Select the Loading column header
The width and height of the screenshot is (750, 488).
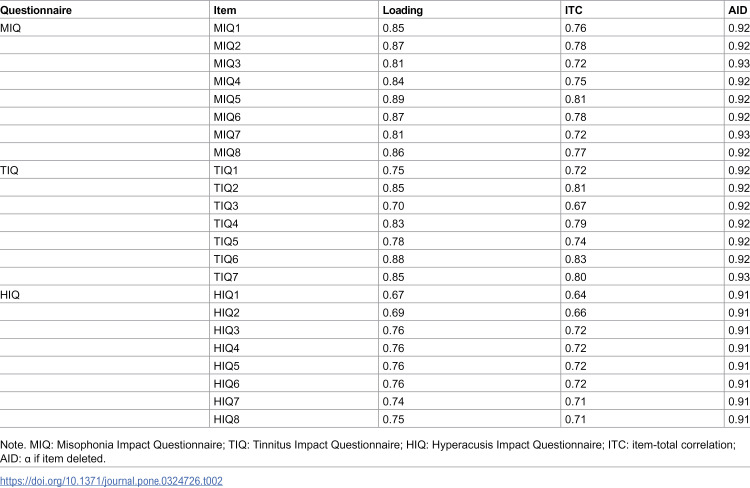pyautogui.click(x=403, y=10)
